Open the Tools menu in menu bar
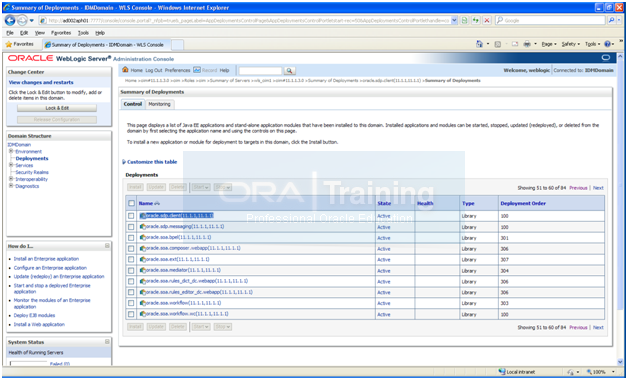The width and height of the screenshot is (628, 380). [83, 33]
